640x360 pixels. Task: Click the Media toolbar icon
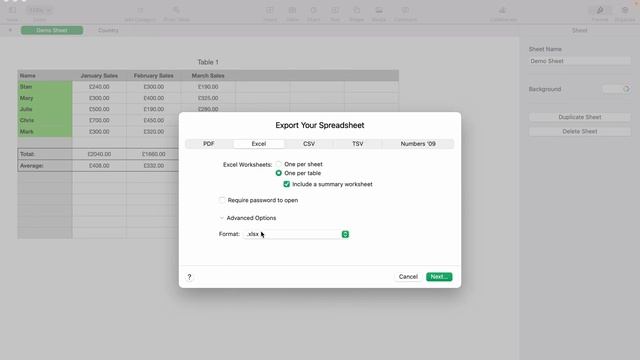[379, 10]
